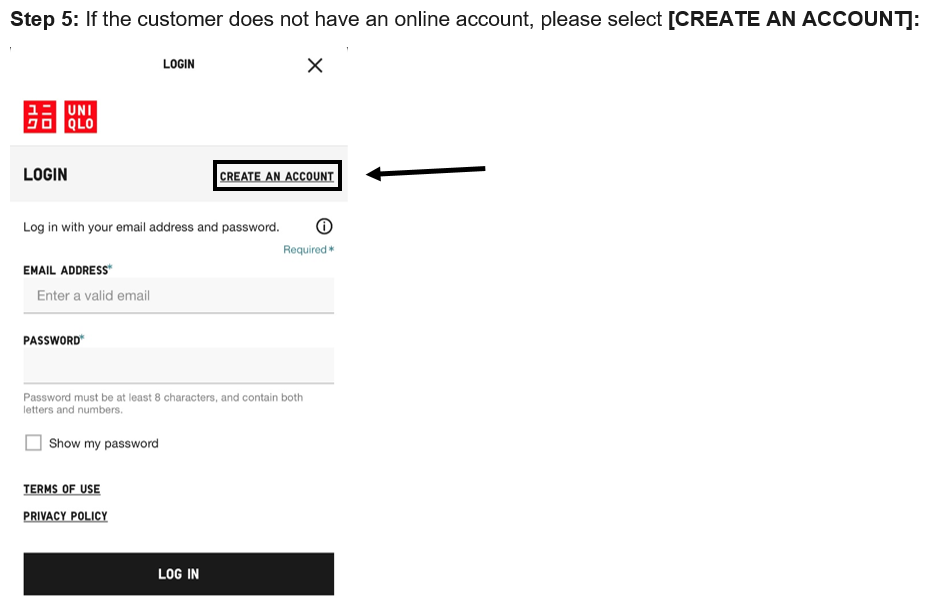Click the Email Address field label
The image size is (925, 607).
(66, 270)
